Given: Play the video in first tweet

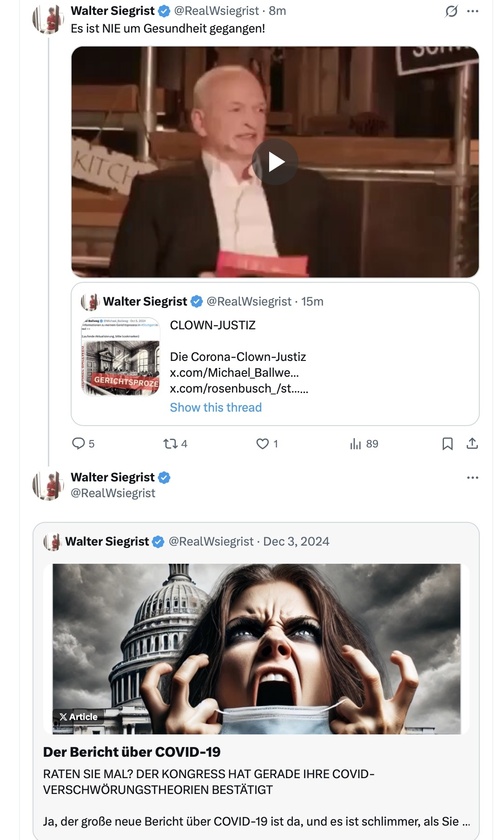Looking at the screenshot, I should [x=275, y=162].
